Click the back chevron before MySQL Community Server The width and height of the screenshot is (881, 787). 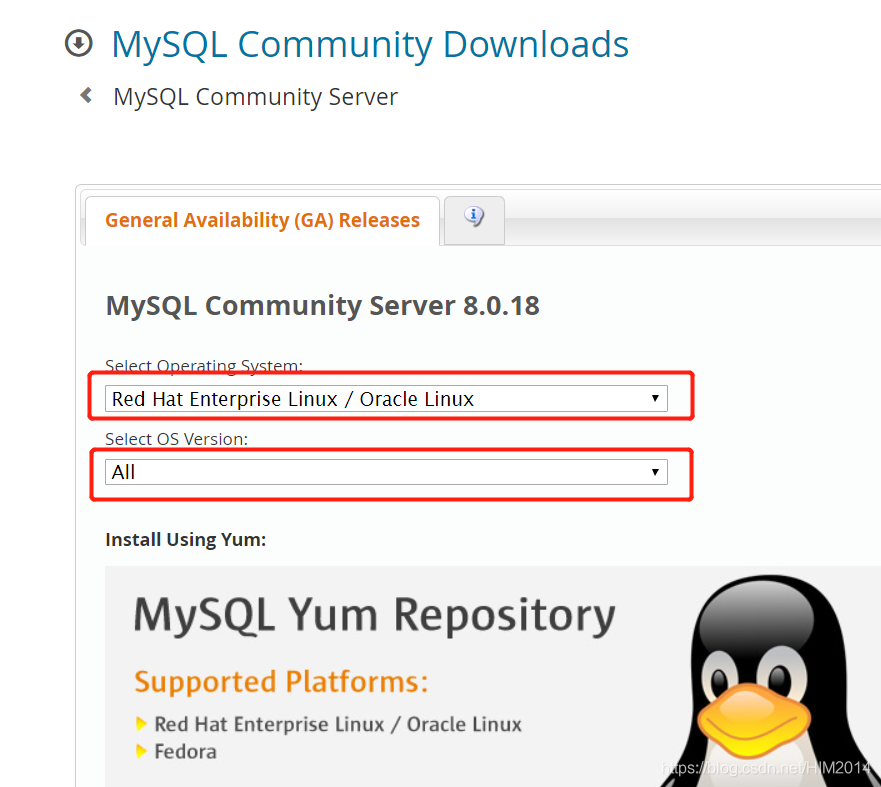(x=87, y=95)
